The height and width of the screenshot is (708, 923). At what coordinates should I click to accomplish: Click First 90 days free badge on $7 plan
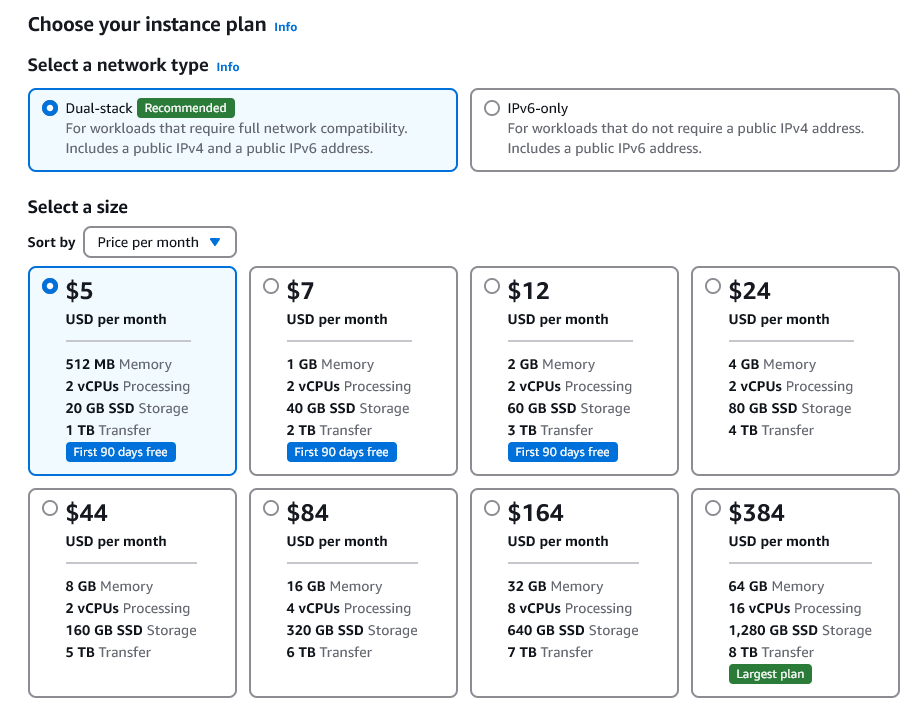click(x=341, y=452)
